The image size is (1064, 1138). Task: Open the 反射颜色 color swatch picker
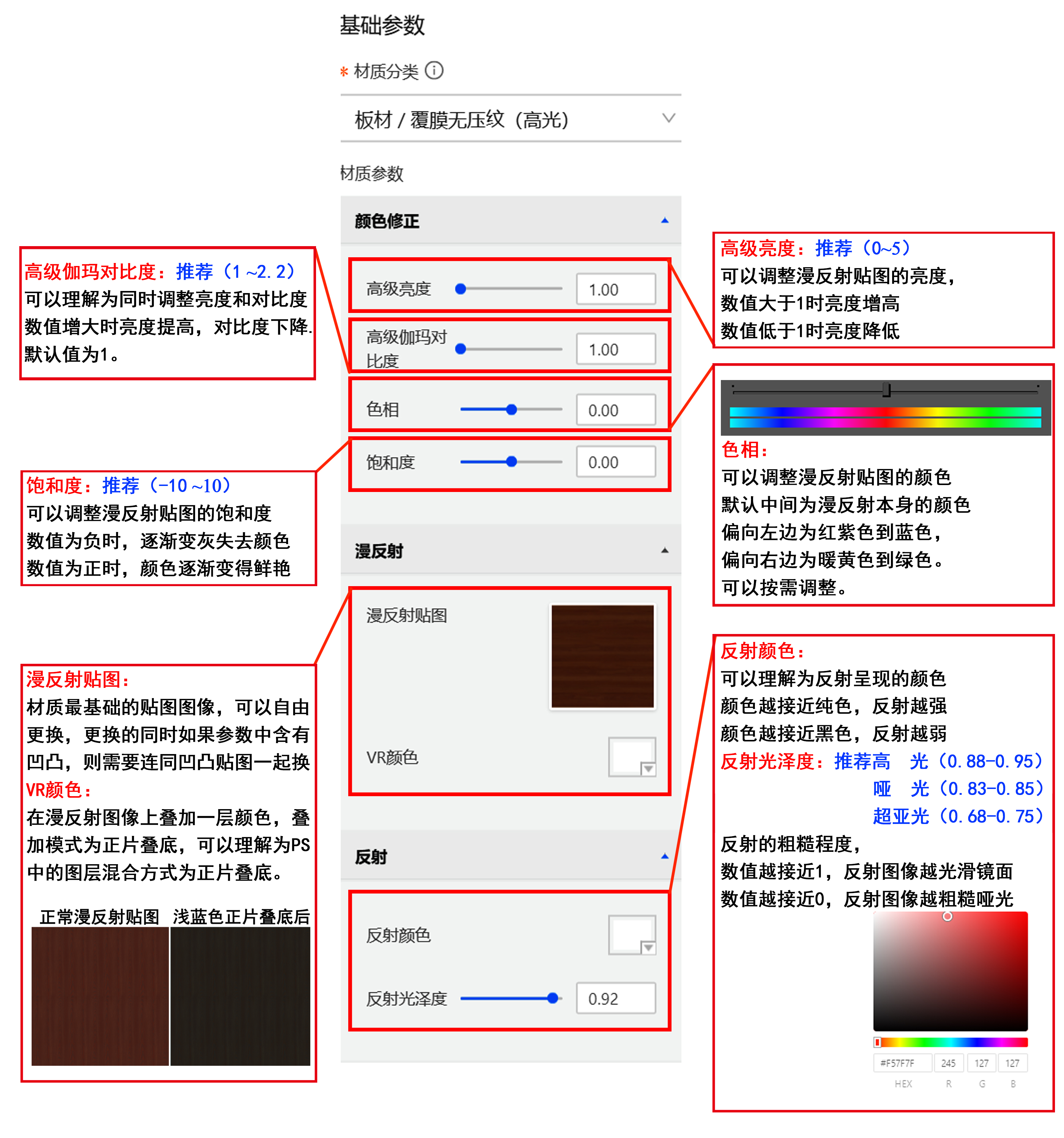(x=632, y=935)
